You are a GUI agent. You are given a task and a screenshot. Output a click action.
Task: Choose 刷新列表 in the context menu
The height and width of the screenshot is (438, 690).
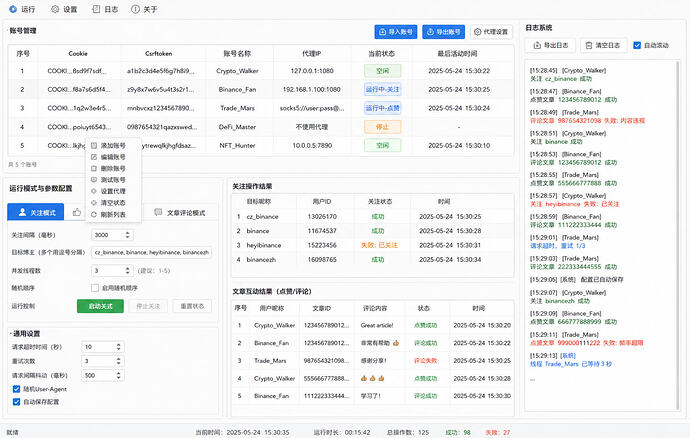[113, 214]
